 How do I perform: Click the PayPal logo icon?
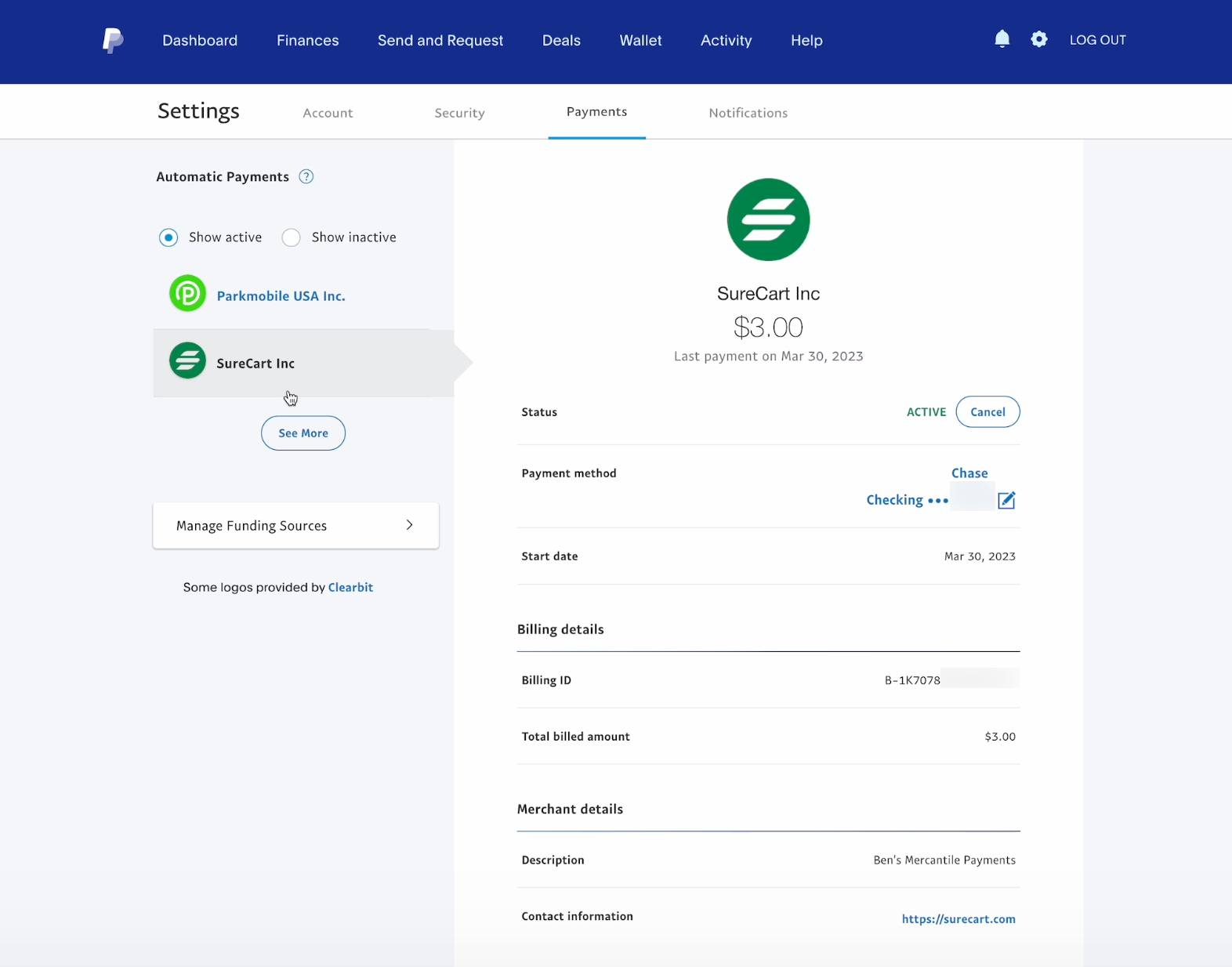tap(113, 40)
